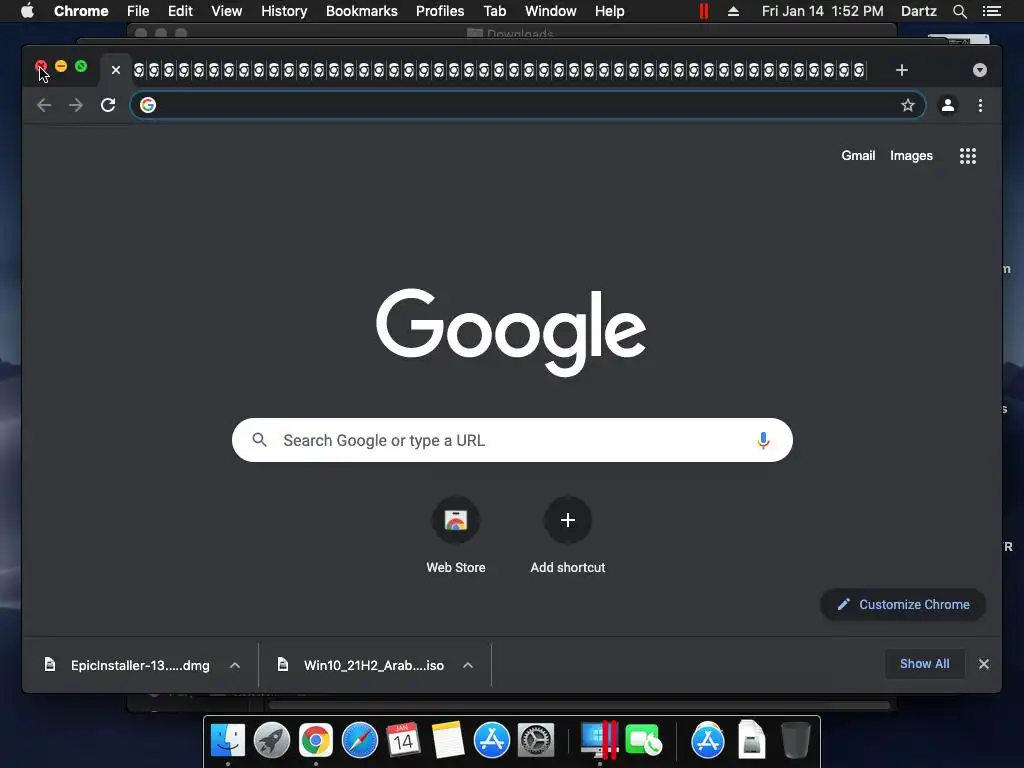Close the active tab with its X
Screen dimensions: 1024x768
[116, 70]
